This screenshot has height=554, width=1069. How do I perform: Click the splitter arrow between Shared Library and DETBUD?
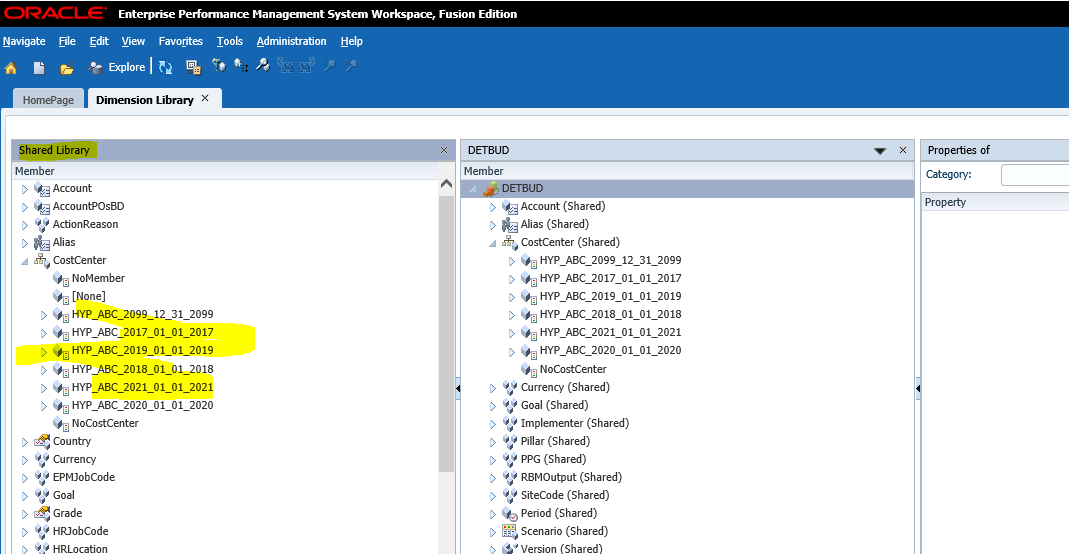457,388
